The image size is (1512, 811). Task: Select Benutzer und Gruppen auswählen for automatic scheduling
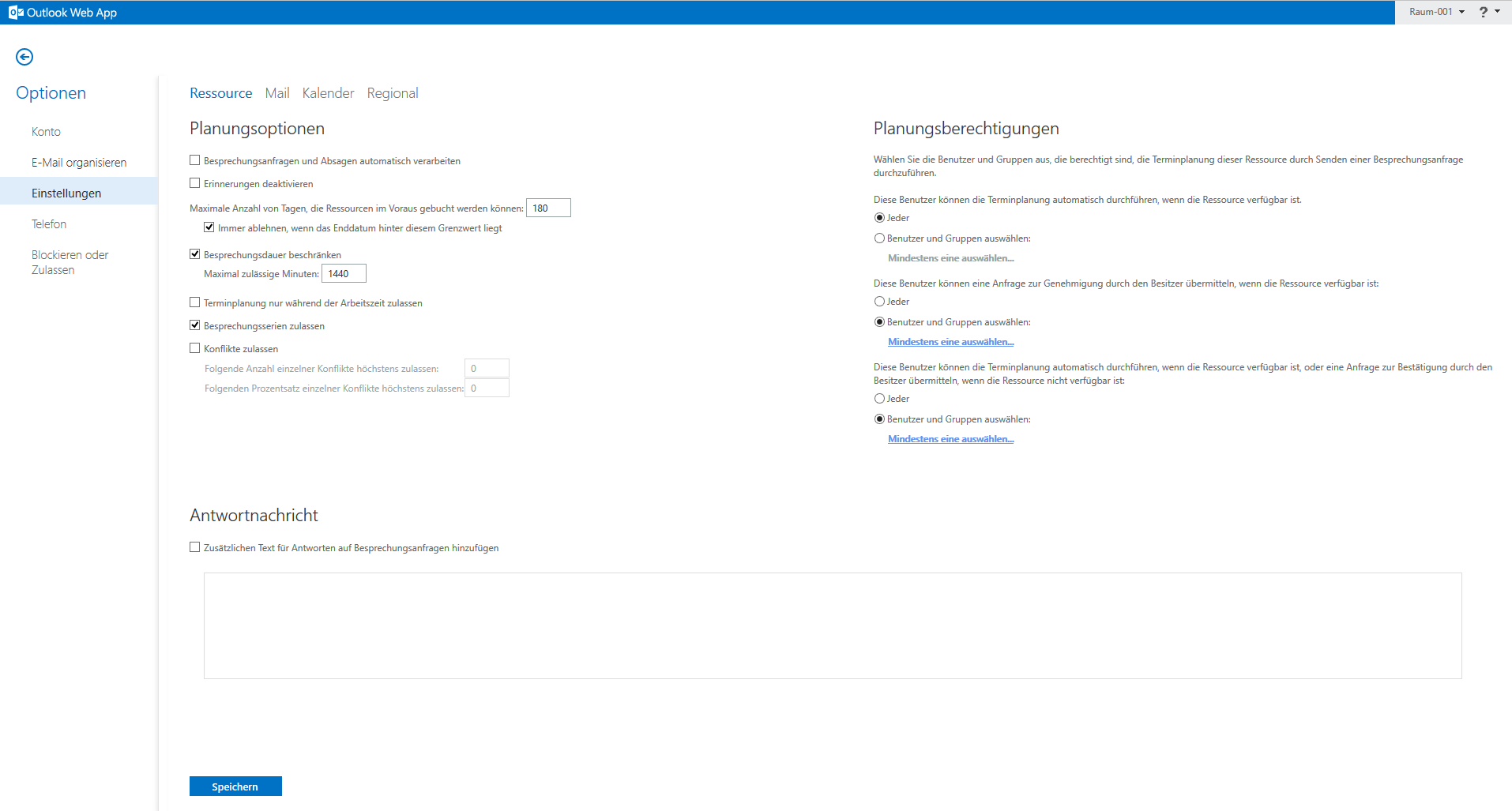point(879,238)
